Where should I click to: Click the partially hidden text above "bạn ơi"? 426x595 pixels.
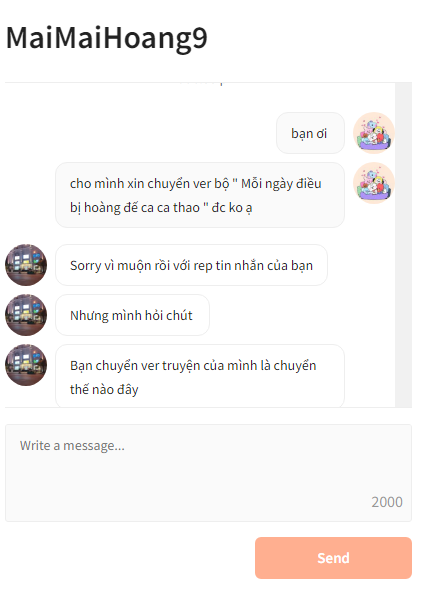(x=201, y=83)
